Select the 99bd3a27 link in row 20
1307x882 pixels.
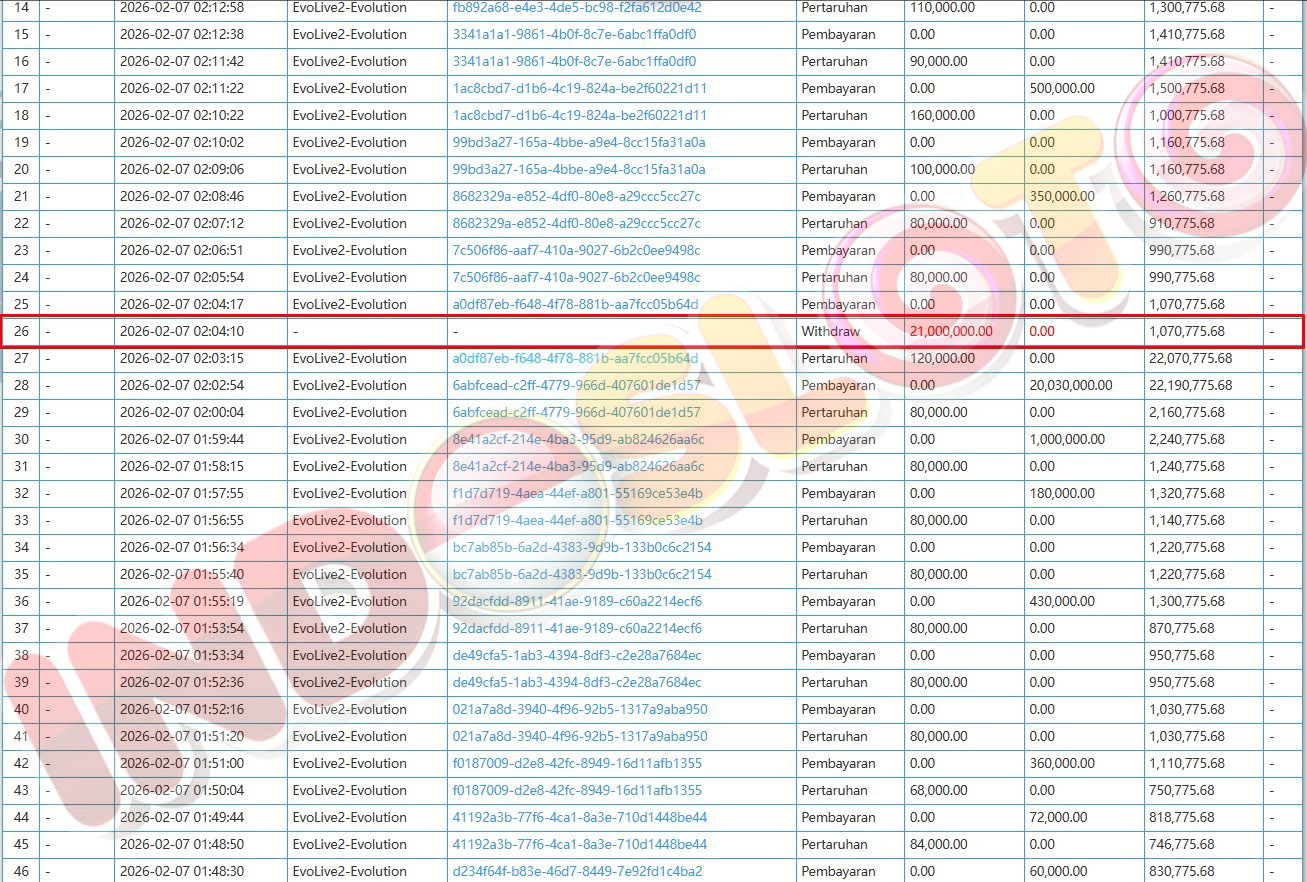click(x=578, y=169)
